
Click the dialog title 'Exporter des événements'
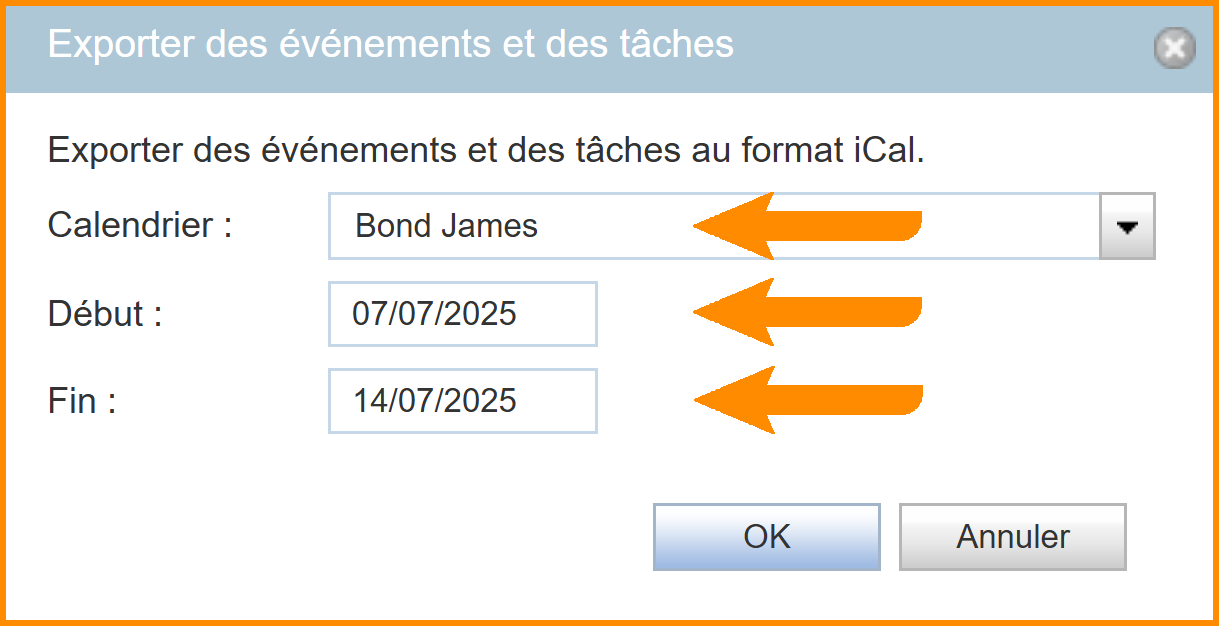click(x=390, y=45)
